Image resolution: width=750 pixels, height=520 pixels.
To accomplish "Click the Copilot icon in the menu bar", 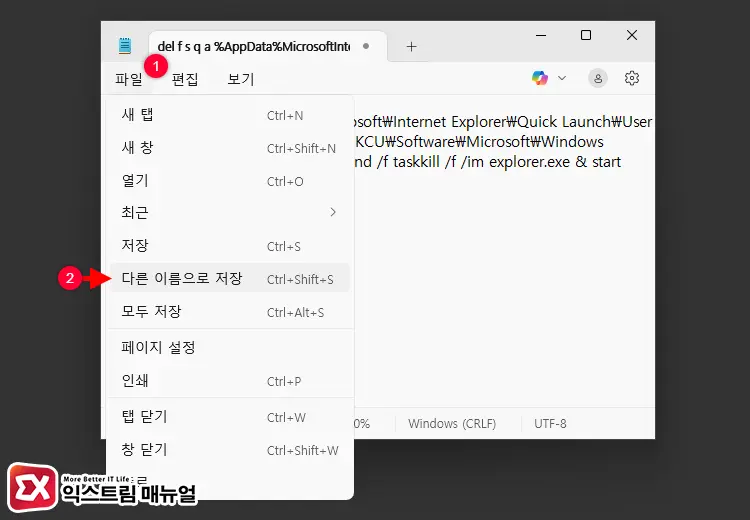I will [x=540, y=78].
